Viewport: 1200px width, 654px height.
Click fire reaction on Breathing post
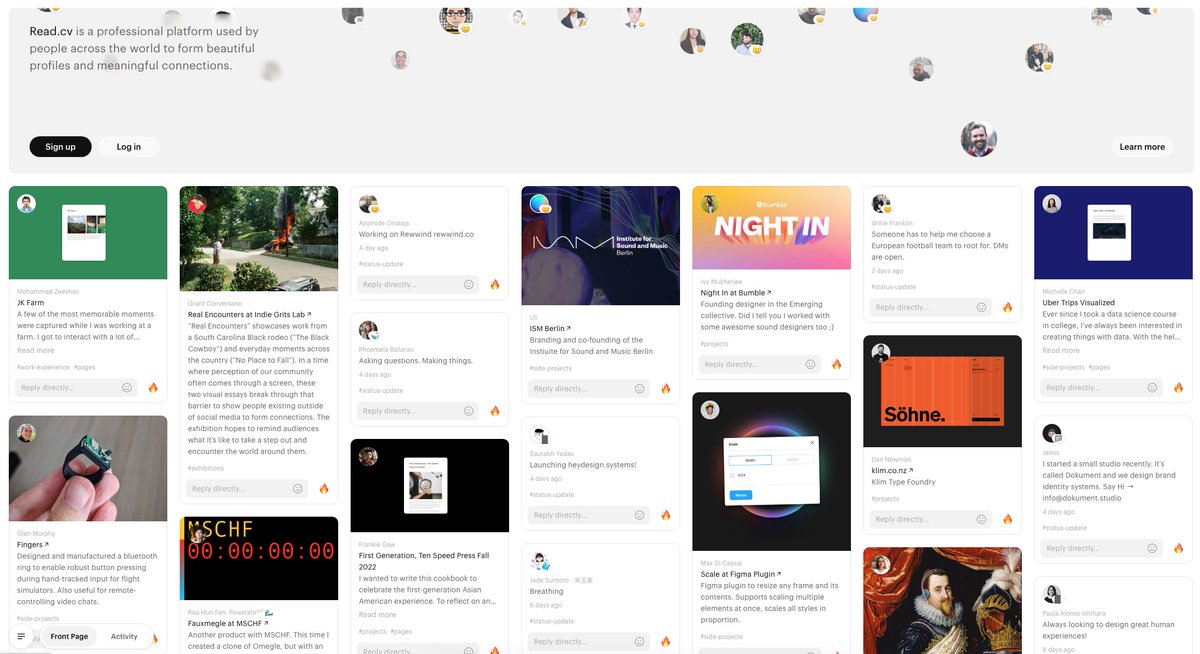666,641
